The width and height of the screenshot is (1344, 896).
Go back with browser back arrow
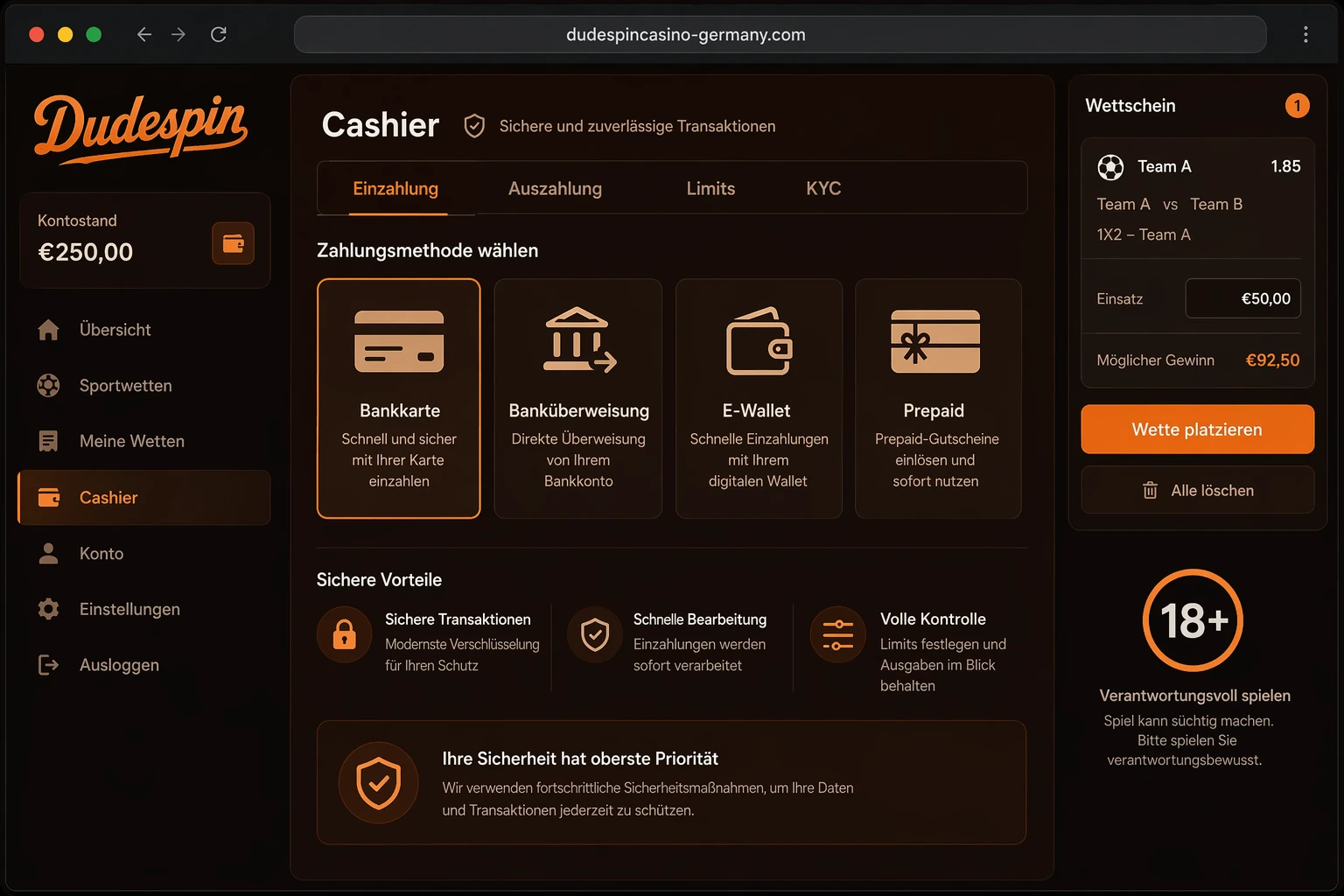(144, 34)
